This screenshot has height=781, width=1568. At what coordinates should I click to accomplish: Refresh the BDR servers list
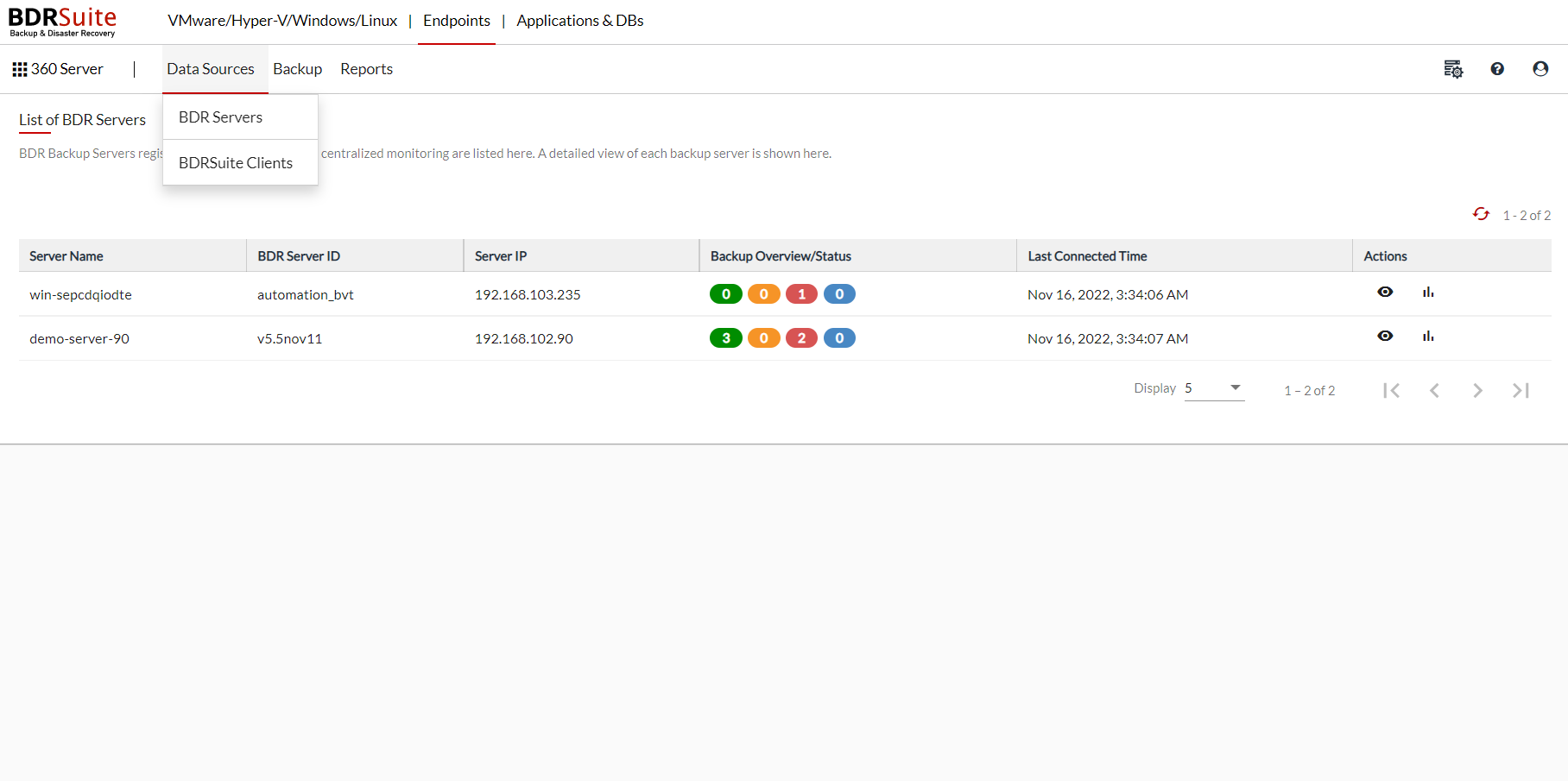point(1481,214)
